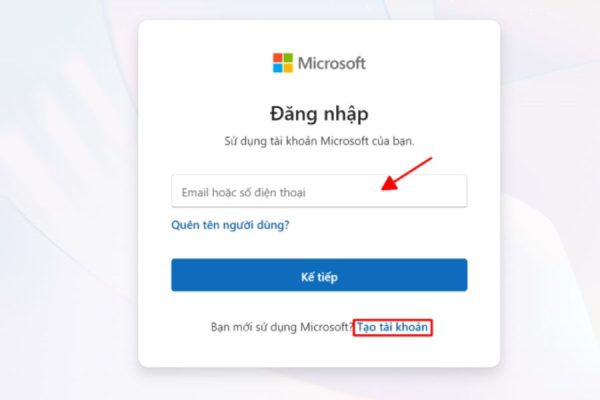This screenshot has height=400, width=600.
Task: Click the blue square of Microsoft logo
Action: click(278, 68)
